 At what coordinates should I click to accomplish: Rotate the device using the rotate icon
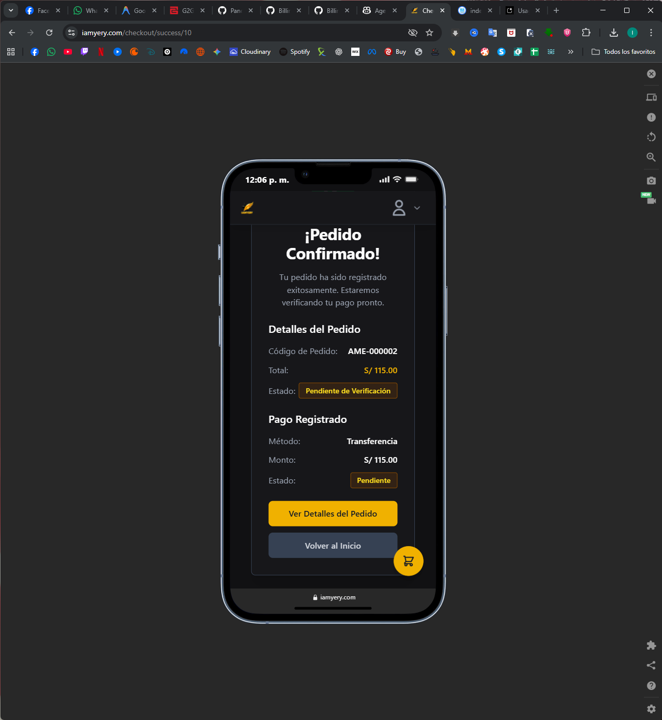click(651, 137)
